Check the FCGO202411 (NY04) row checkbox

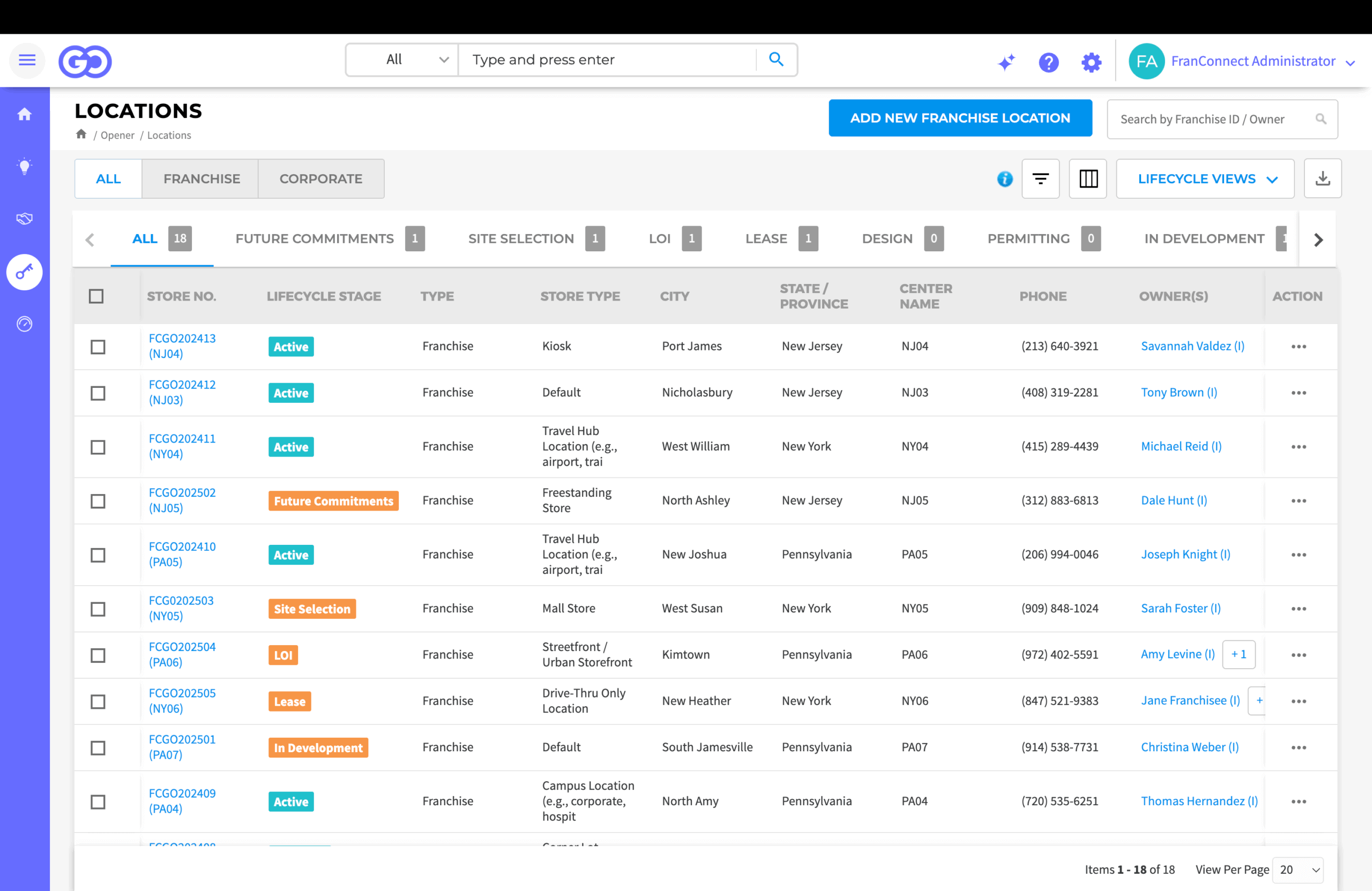pyautogui.click(x=98, y=447)
